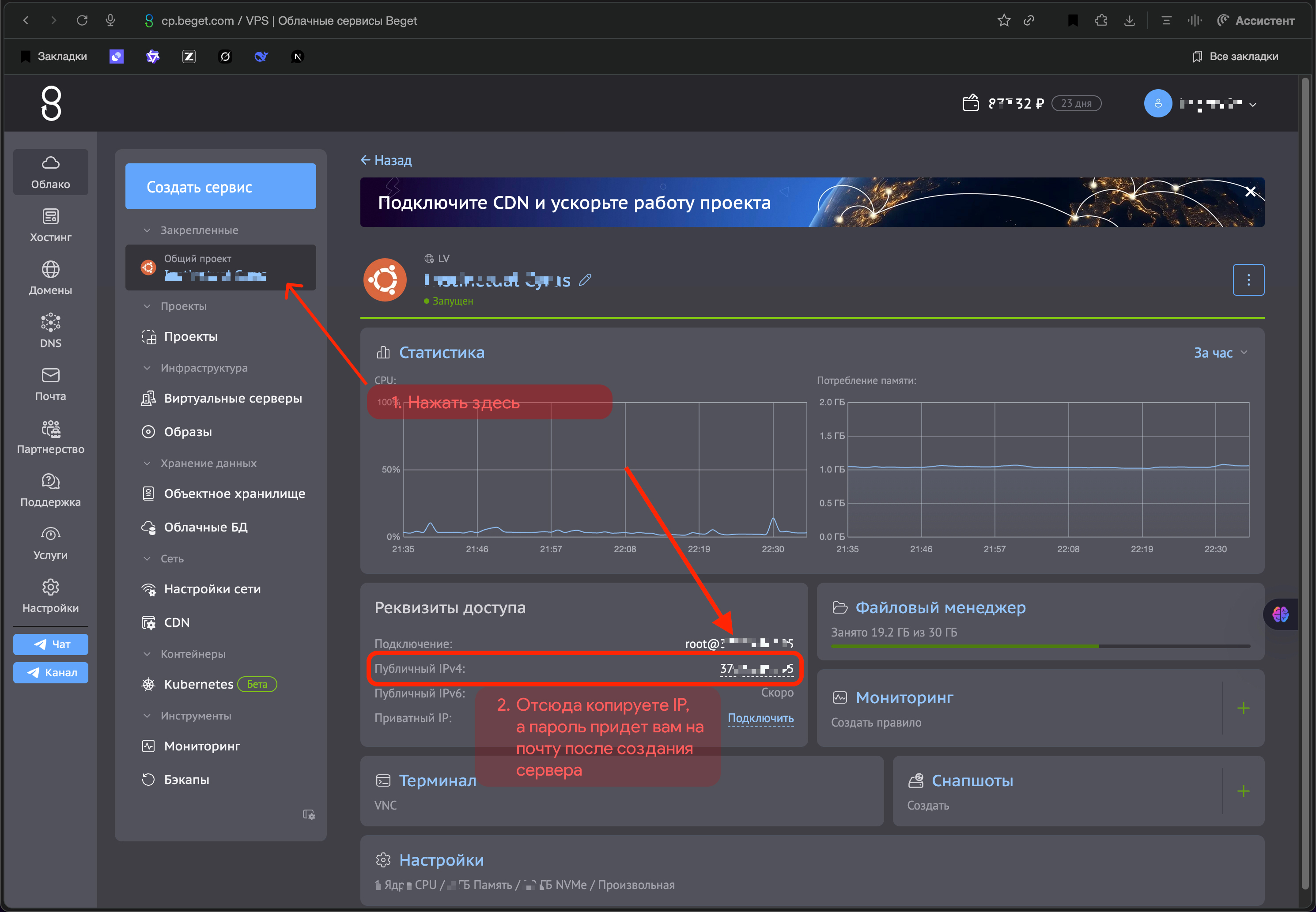Bookmark this page with the star icon
This screenshot has height=912, width=1316.
(1003, 21)
